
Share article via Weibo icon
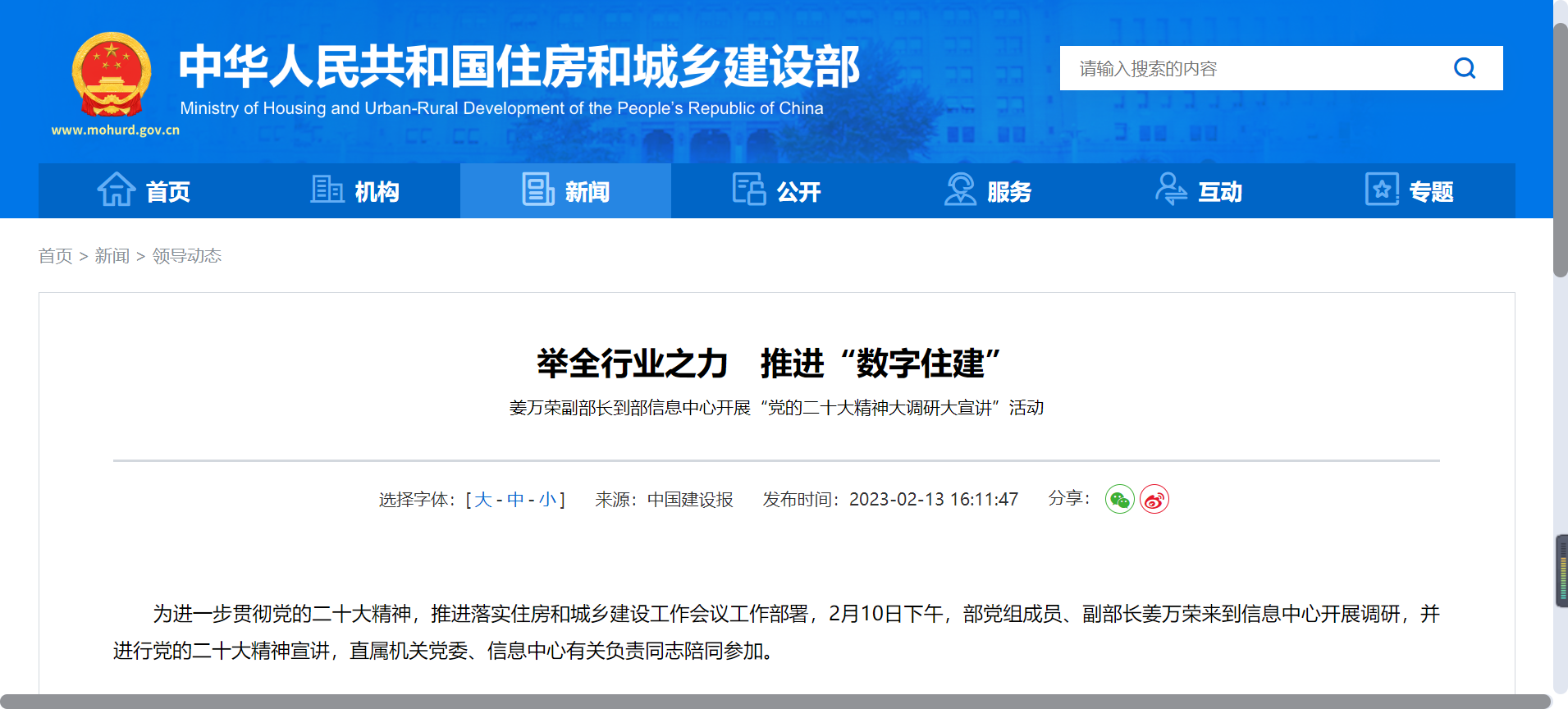(1154, 500)
